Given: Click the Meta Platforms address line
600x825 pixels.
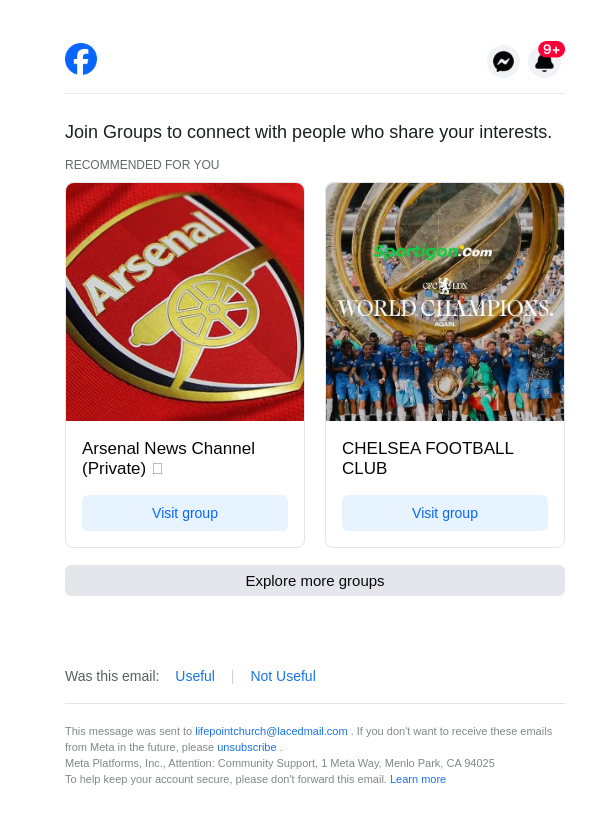Looking at the screenshot, I should [280, 763].
